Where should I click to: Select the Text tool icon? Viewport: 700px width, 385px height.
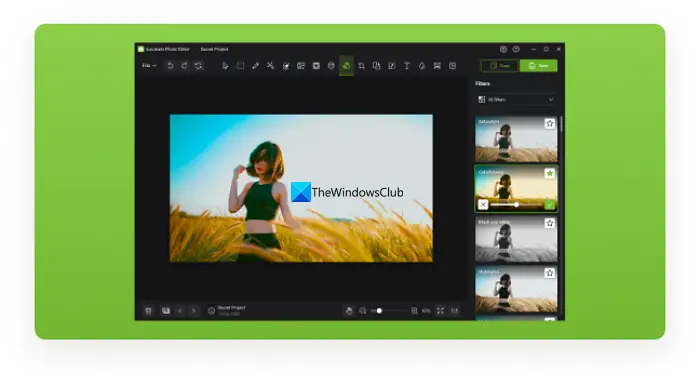[x=407, y=66]
